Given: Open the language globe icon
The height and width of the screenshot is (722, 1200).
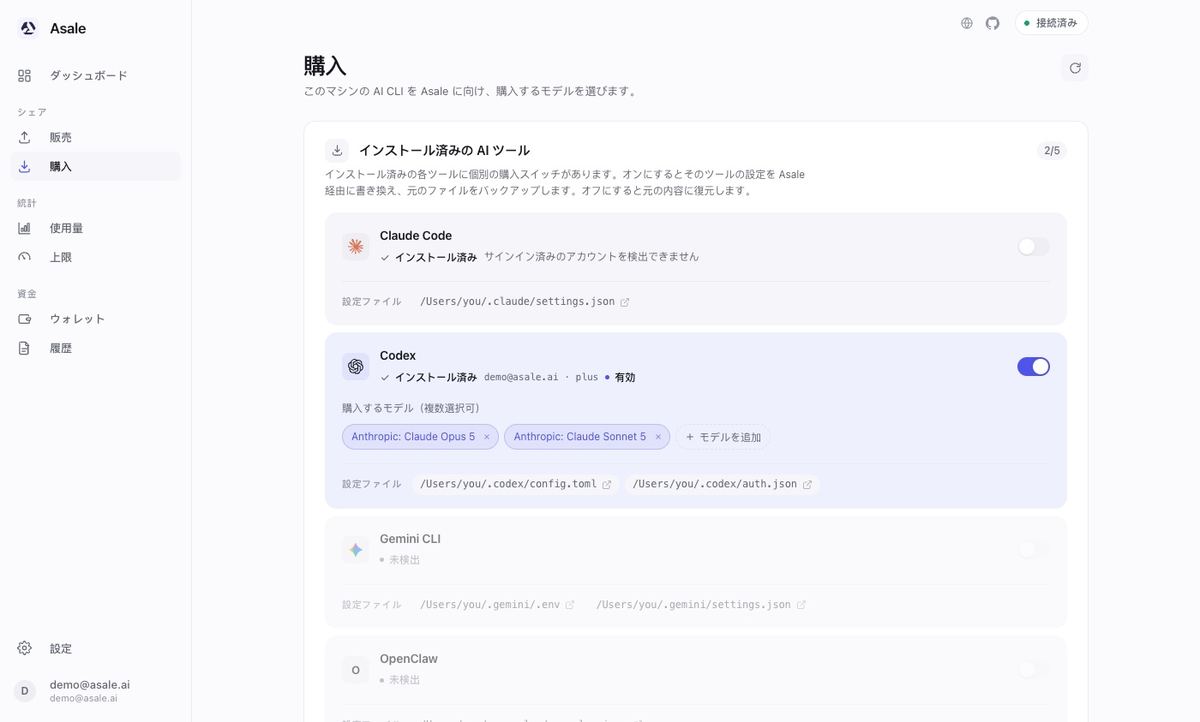Looking at the screenshot, I should [x=967, y=23].
